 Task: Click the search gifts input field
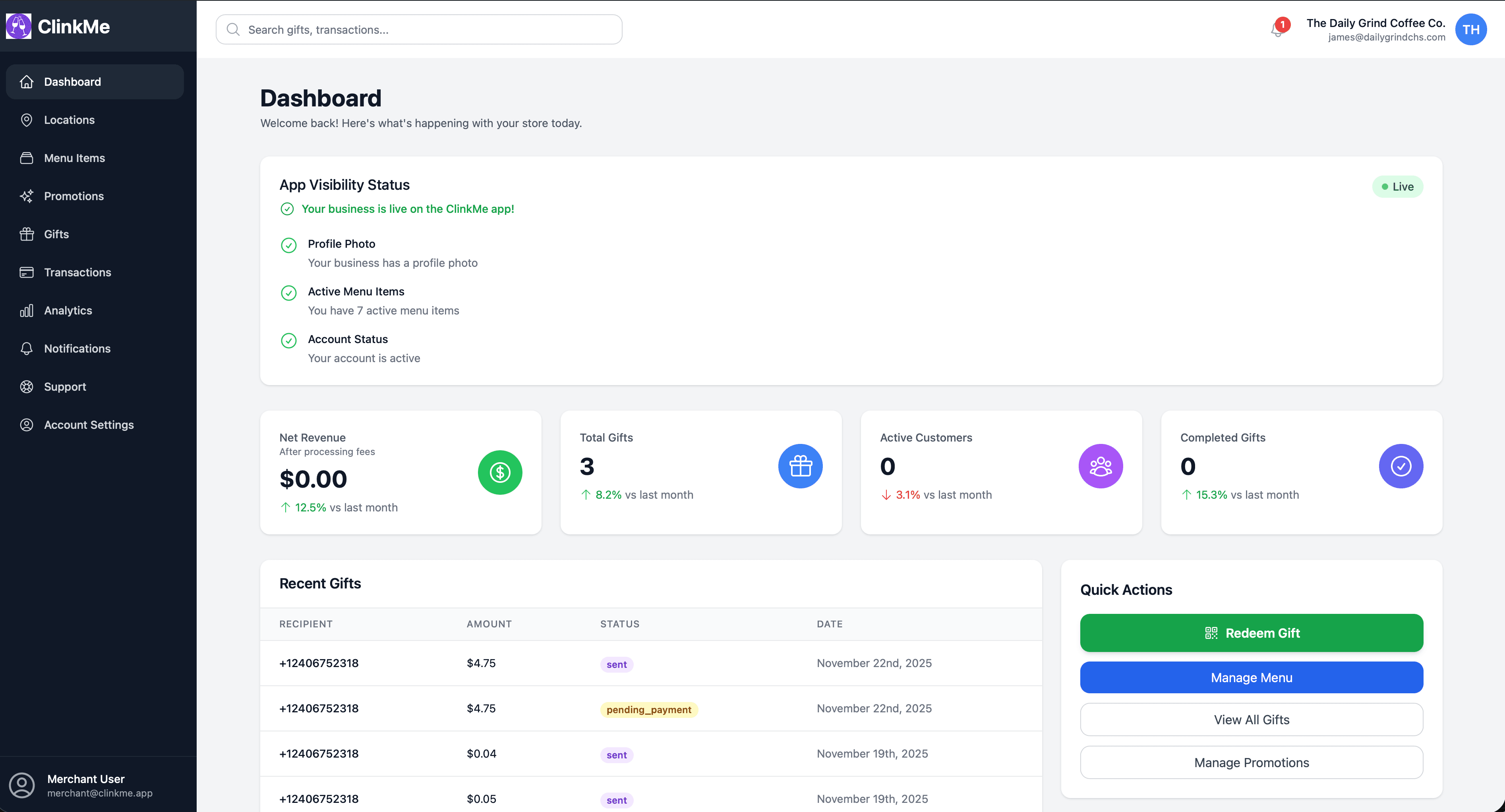tap(418, 29)
